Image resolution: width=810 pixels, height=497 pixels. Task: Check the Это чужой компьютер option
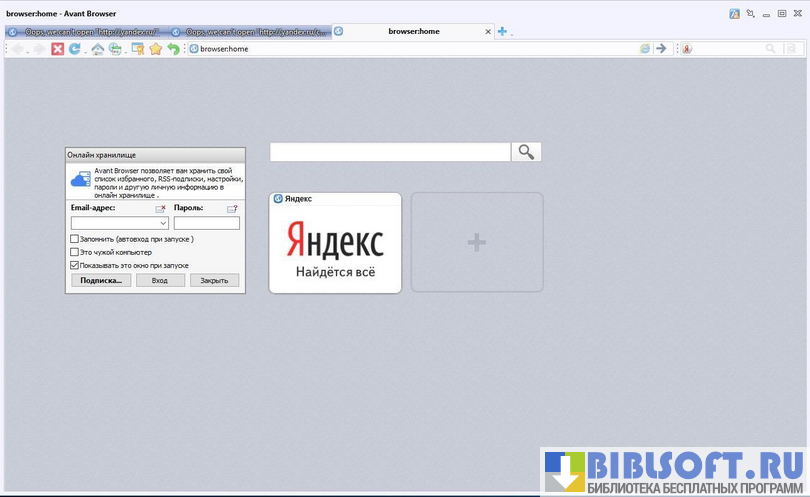(75, 252)
